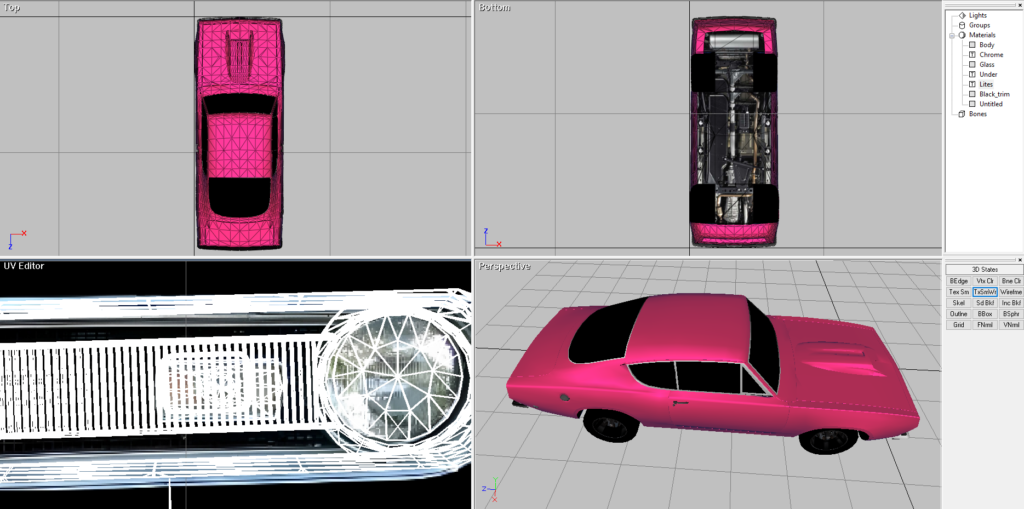
Task: Click the Body material icon
Action: (971, 45)
